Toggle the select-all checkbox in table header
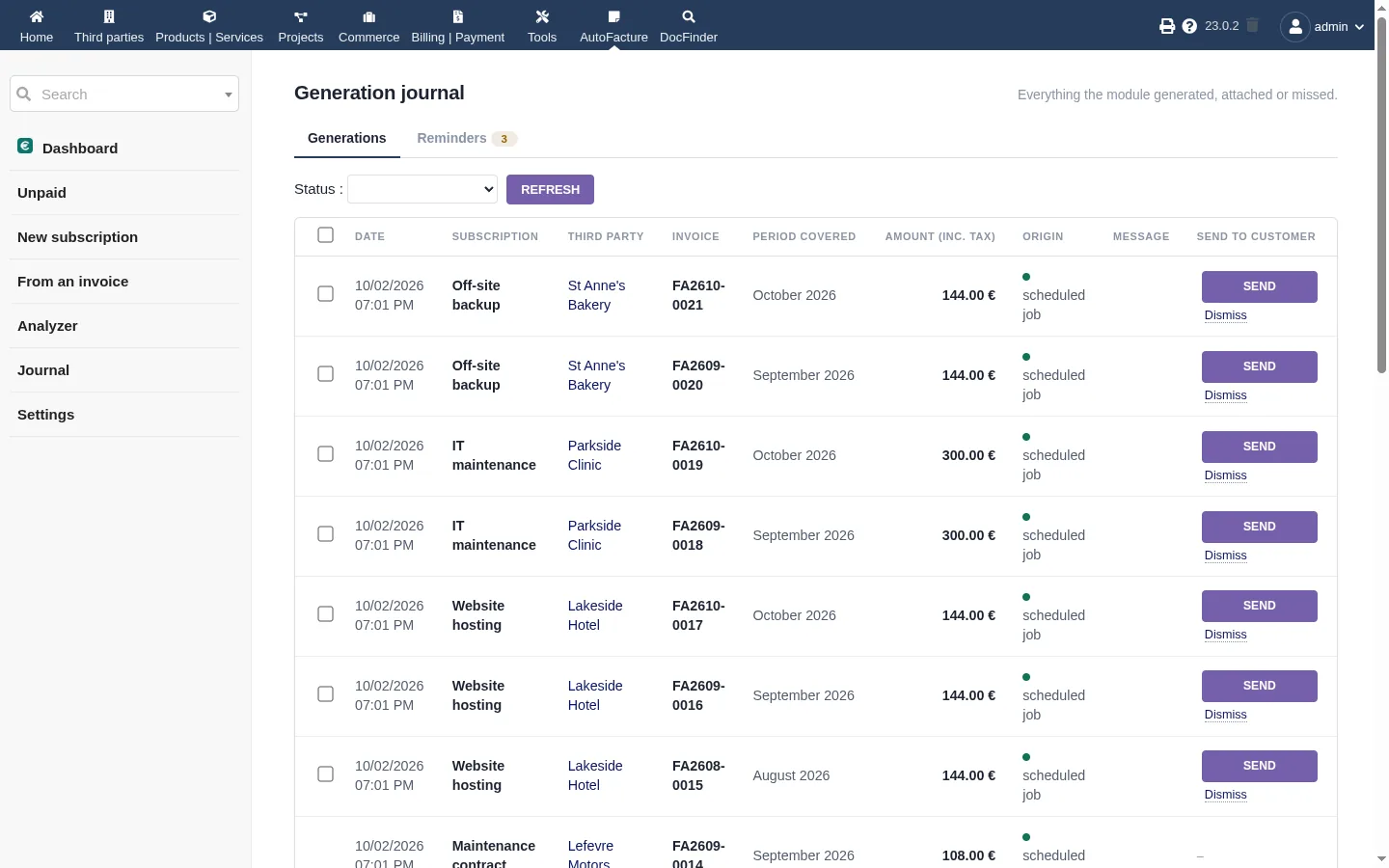Viewport: 1389px width, 868px height. pos(326,235)
